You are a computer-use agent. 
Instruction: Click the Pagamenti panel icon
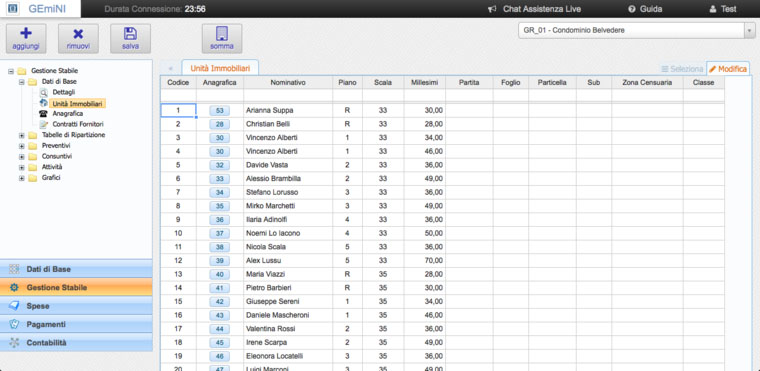(x=14, y=324)
